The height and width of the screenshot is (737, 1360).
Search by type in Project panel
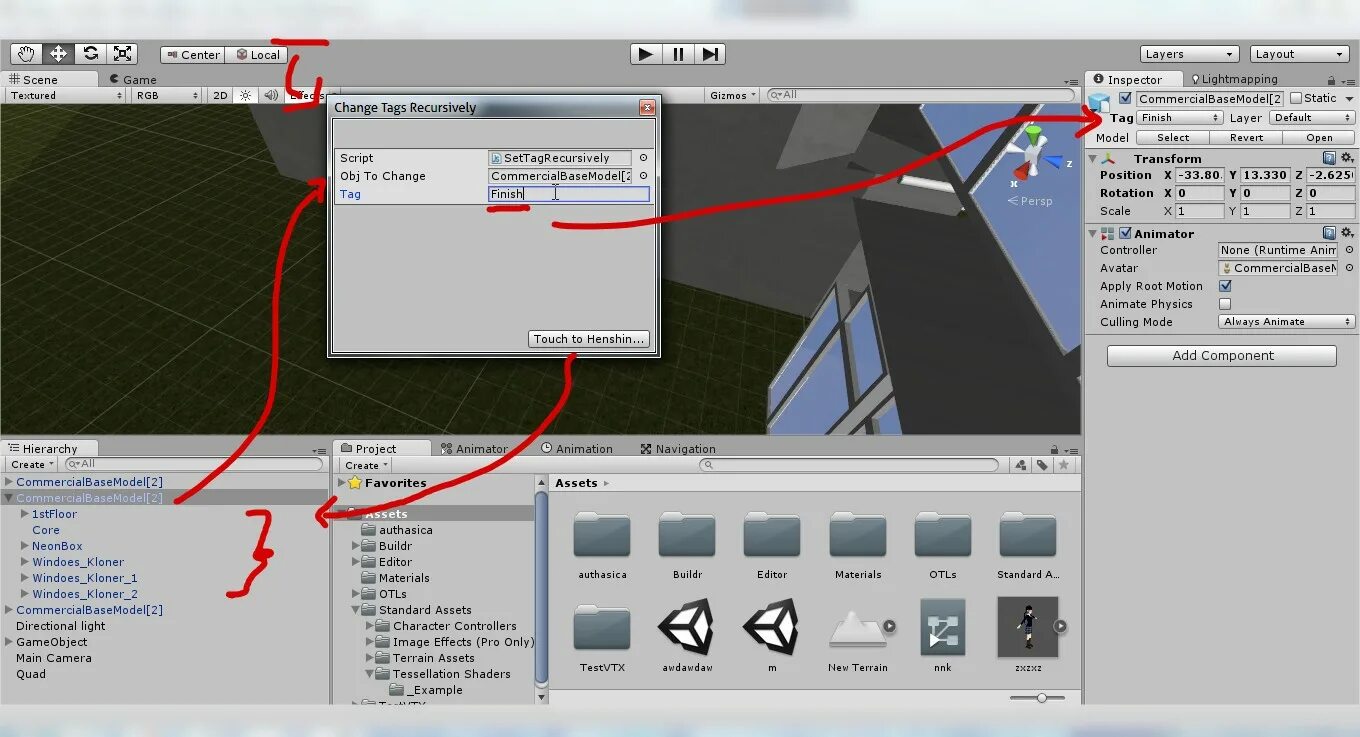[1021, 465]
